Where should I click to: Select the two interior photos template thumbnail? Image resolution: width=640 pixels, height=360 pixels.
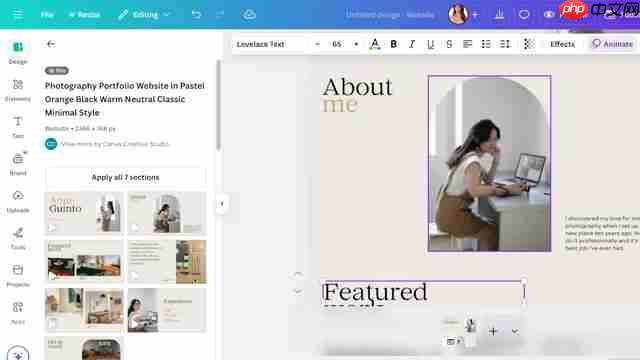coord(84,309)
